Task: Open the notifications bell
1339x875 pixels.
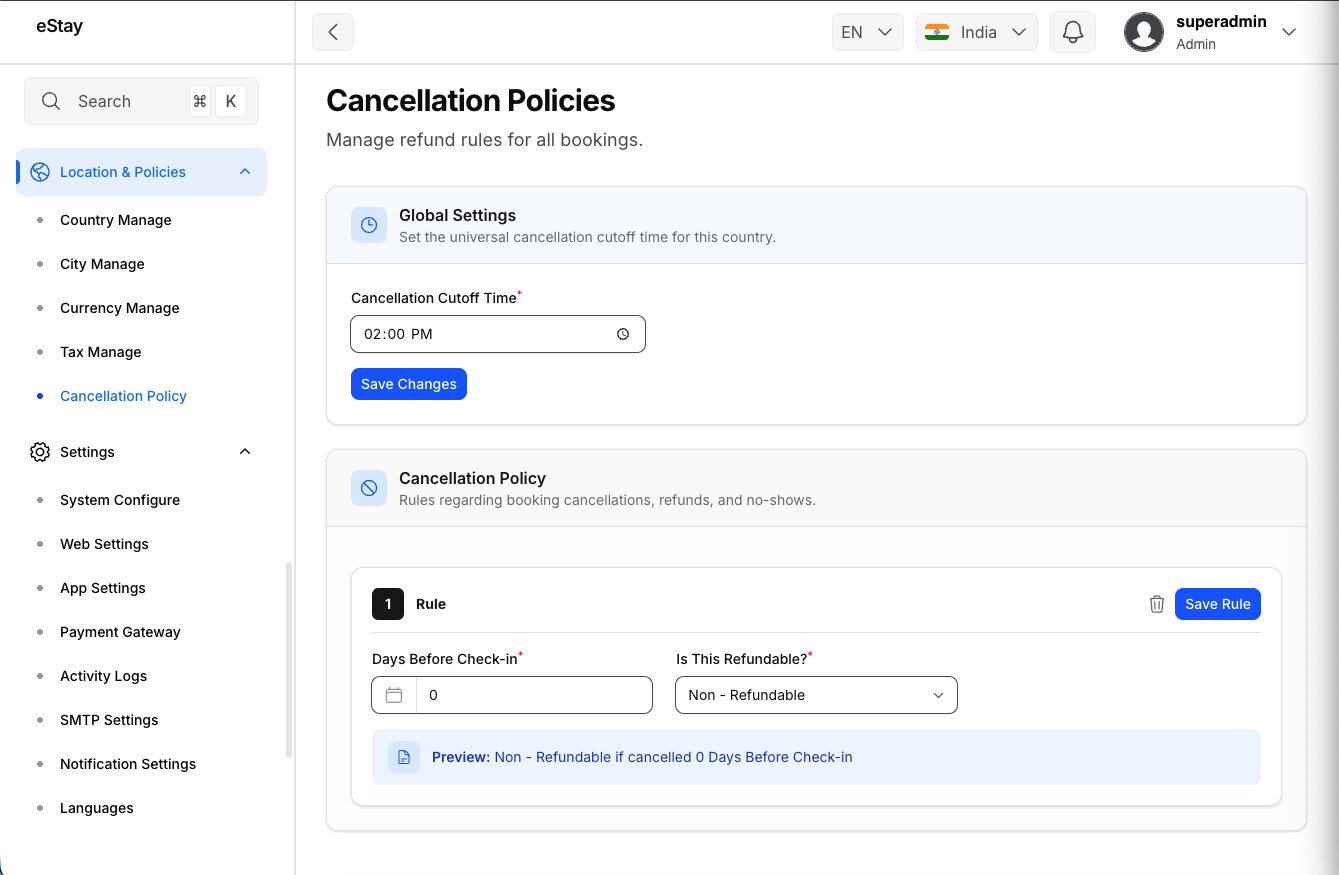Action: coord(1073,32)
